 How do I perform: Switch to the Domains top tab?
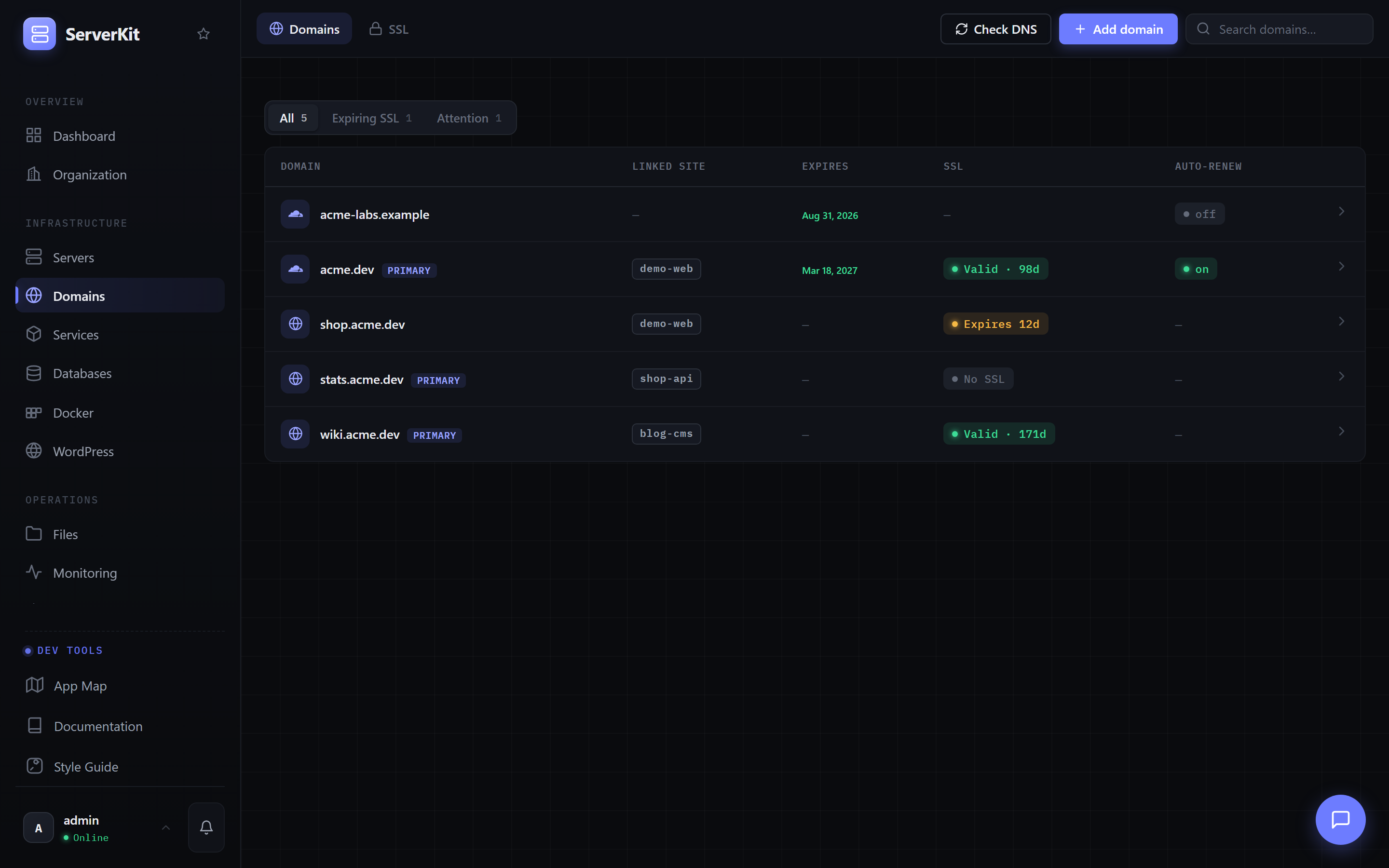304,29
